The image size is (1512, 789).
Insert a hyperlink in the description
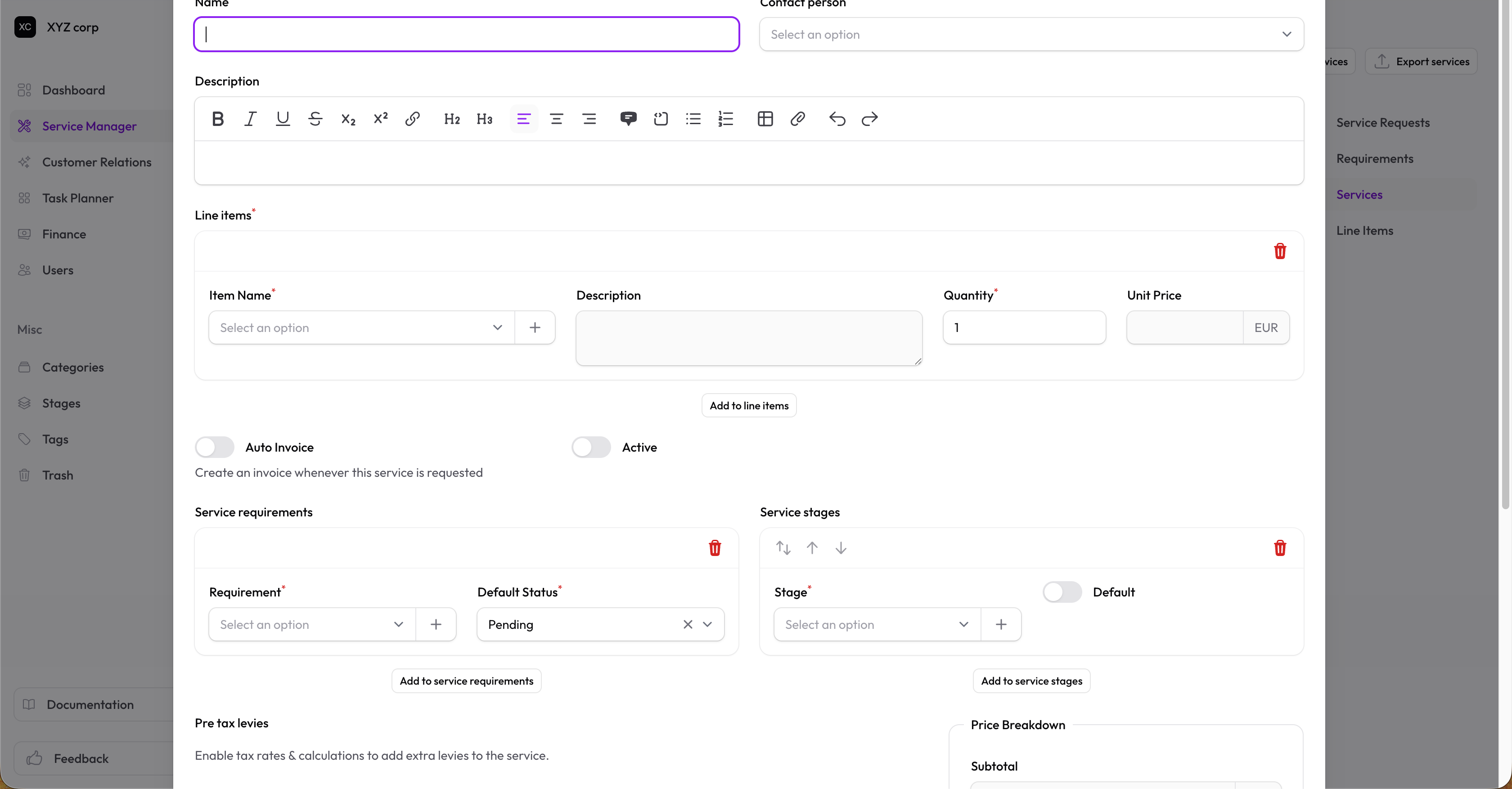point(413,119)
